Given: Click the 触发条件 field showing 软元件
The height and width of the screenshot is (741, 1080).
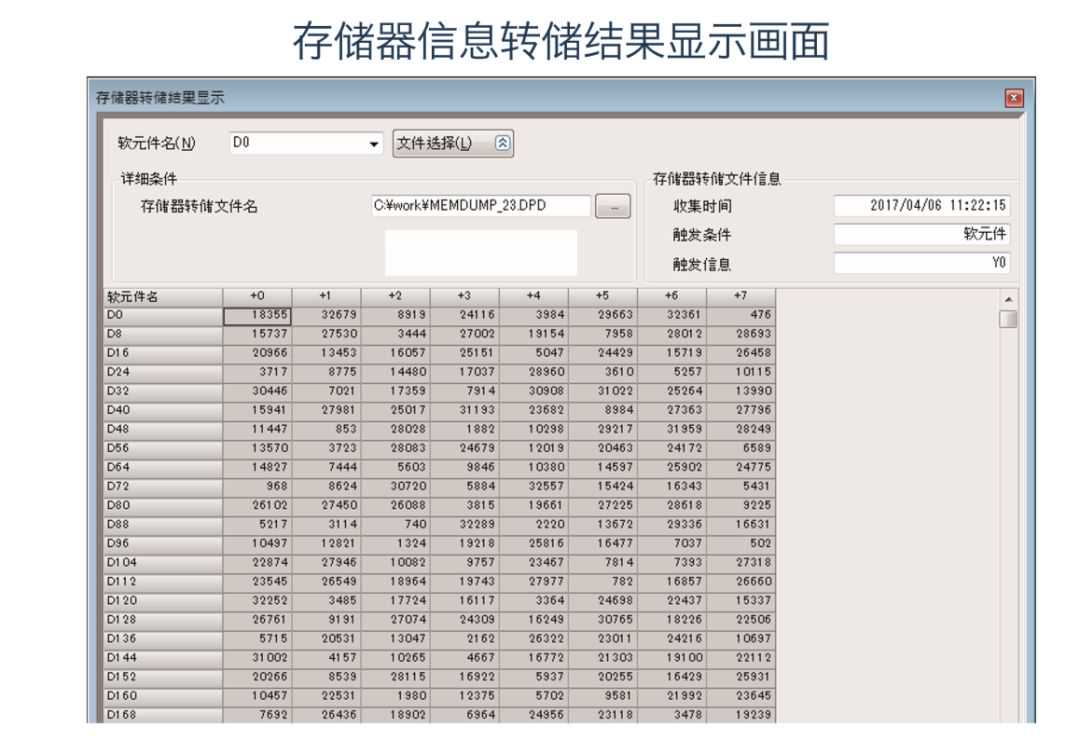Looking at the screenshot, I should pos(920,235).
